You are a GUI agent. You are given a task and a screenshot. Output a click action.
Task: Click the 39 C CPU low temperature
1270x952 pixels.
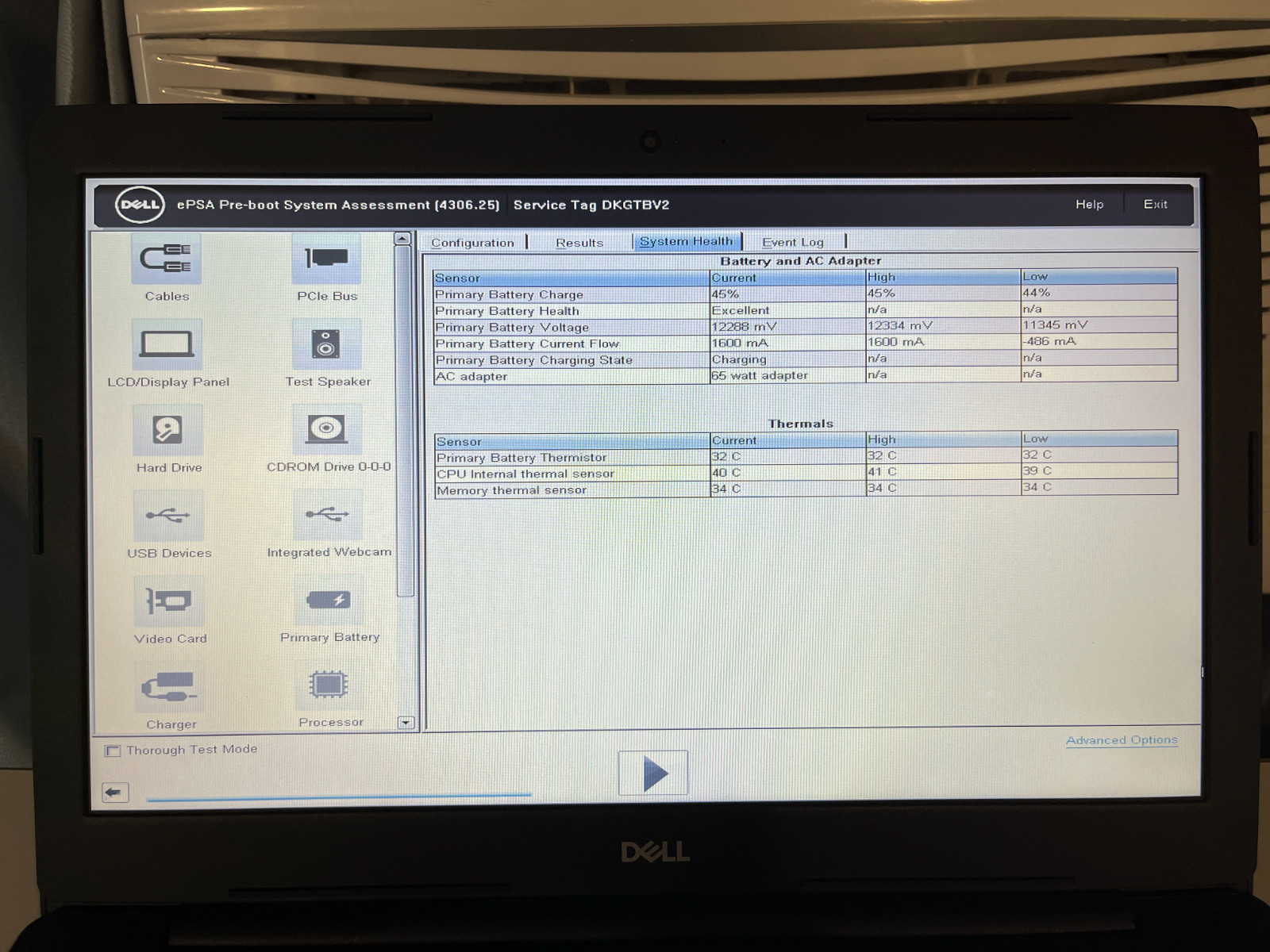coord(1037,470)
